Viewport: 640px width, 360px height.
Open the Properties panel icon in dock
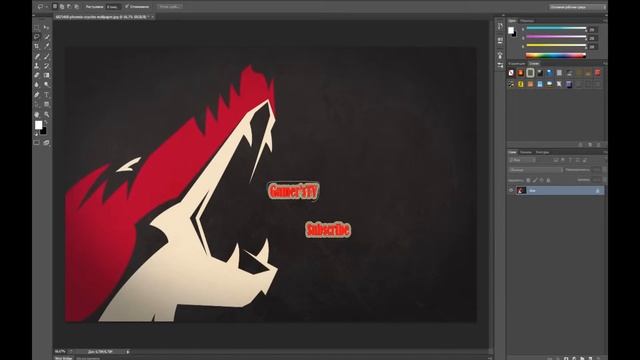tap(500, 40)
